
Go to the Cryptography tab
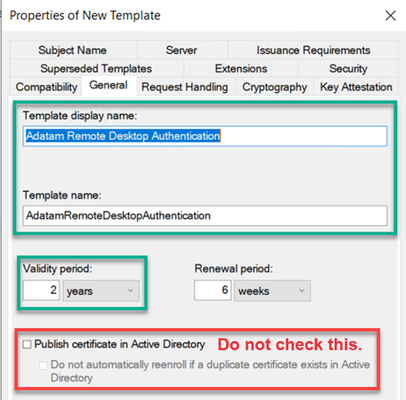pyautogui.click(x=275, y=87)
